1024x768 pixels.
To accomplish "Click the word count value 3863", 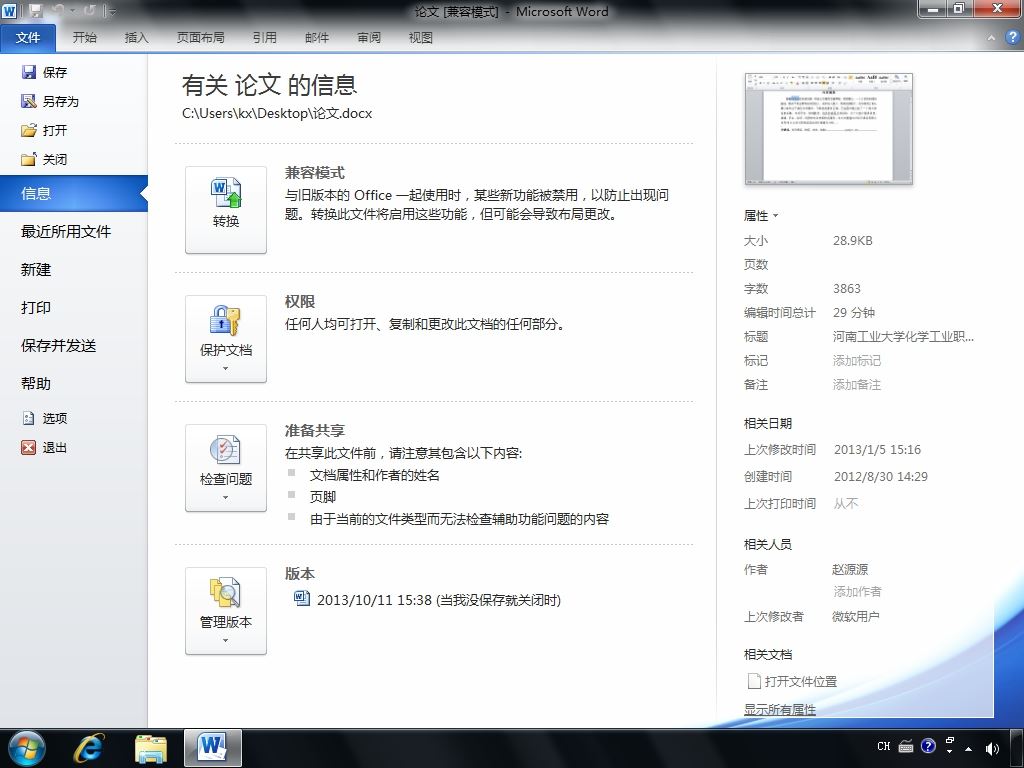I will coord(846,288).
